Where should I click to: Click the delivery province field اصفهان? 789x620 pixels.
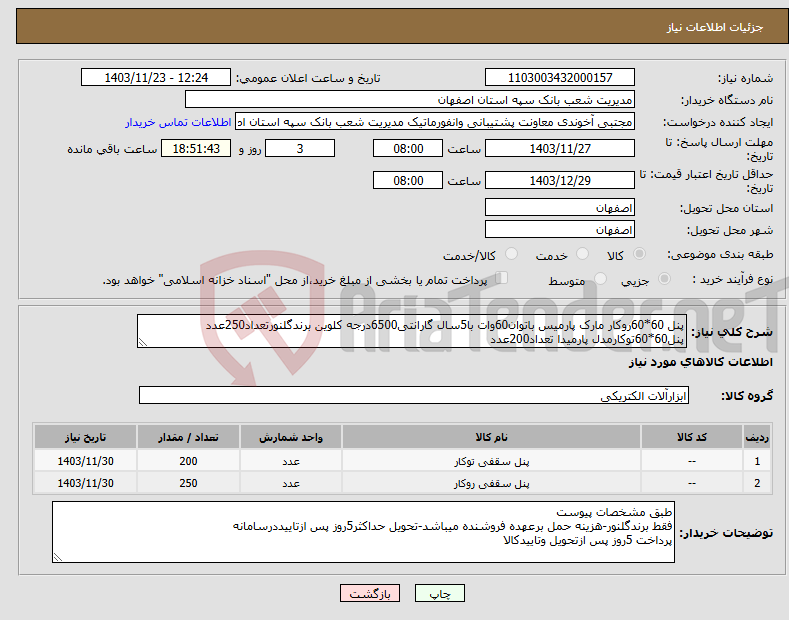pyautogui.click(x=560, y=207)
